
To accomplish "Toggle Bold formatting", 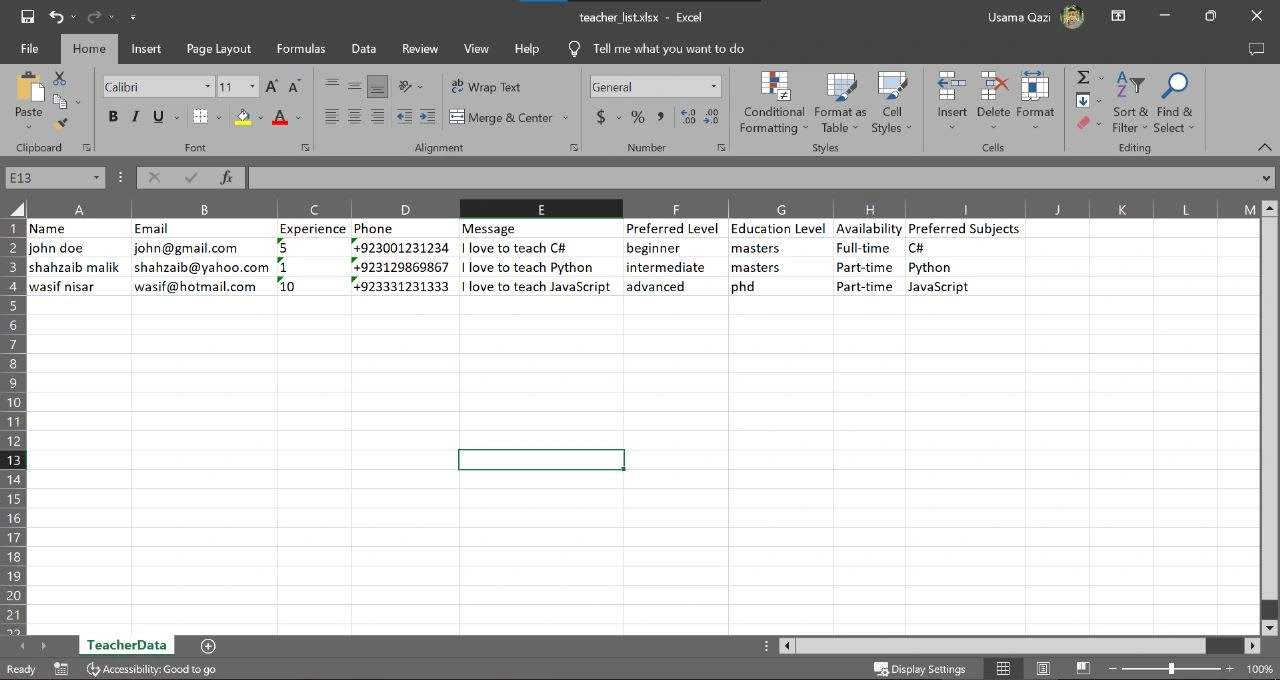I will [x=113, y=117].
